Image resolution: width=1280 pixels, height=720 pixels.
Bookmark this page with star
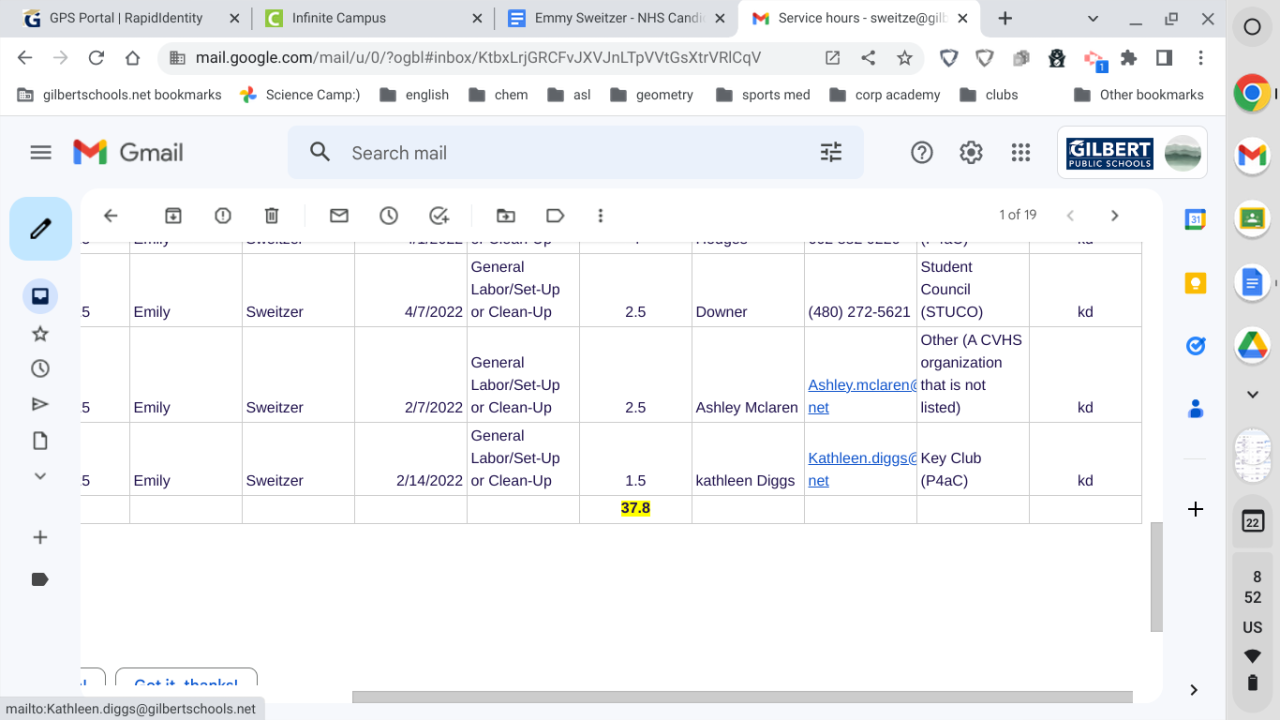(904, 58)
